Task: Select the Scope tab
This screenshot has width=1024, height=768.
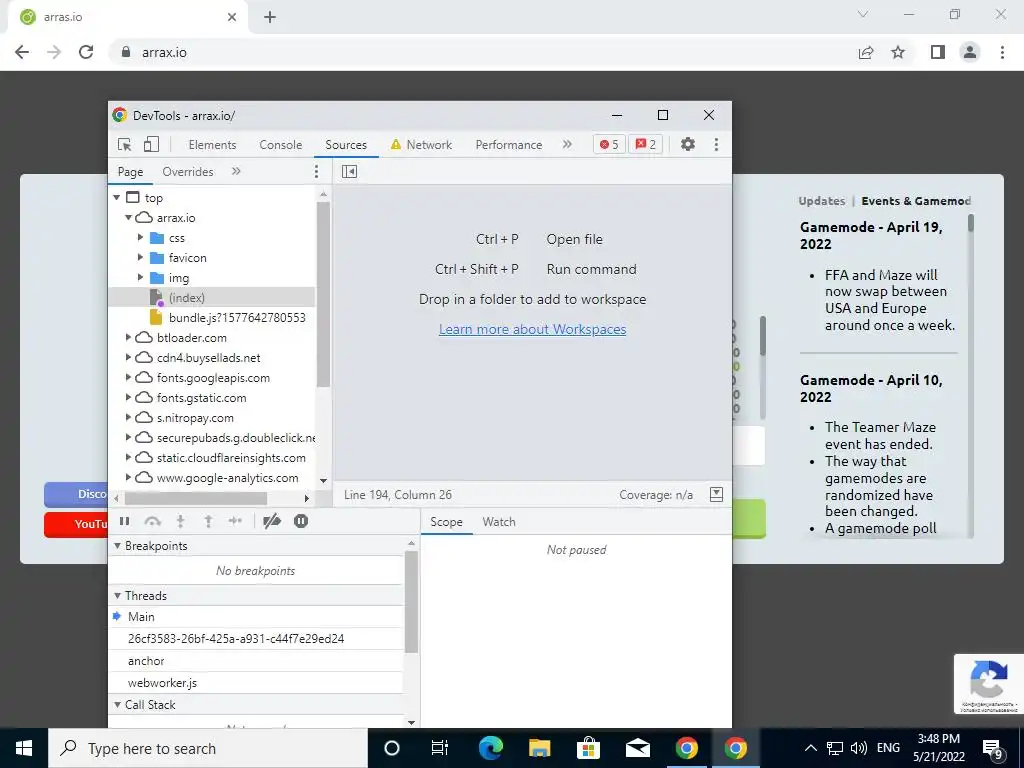Action: click(x=446, y=522)
